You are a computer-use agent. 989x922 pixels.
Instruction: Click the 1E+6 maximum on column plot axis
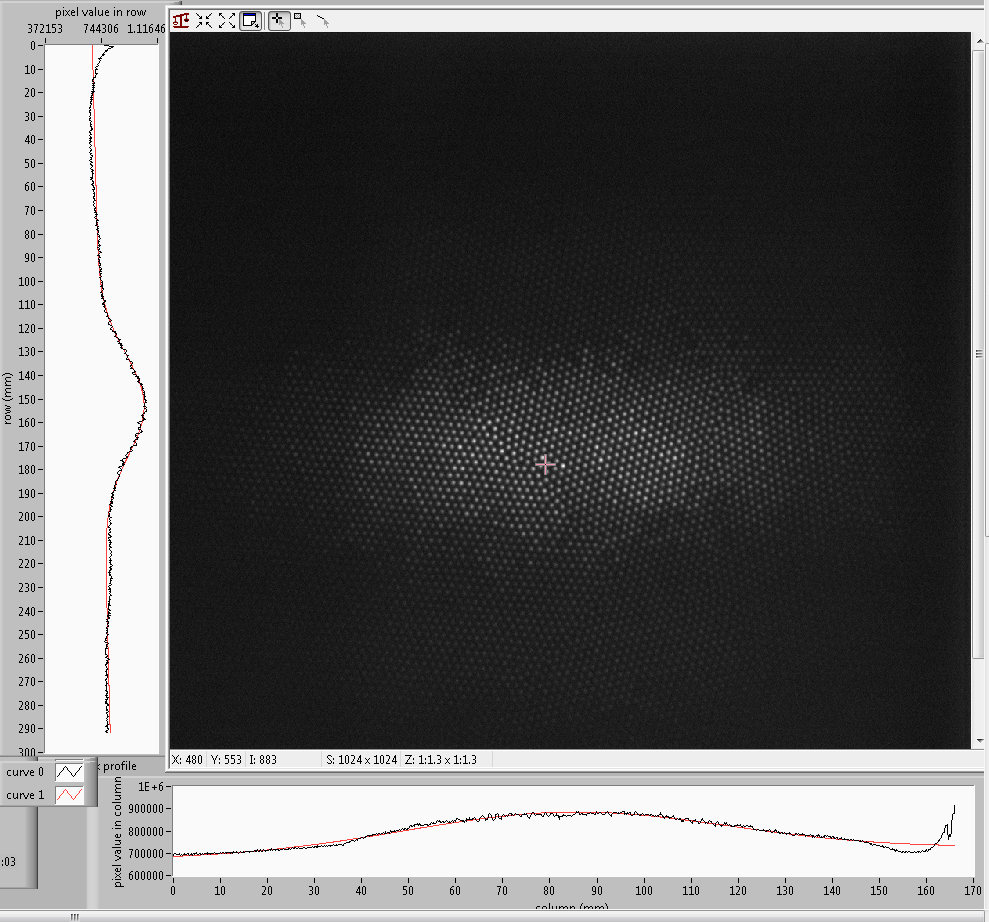pos(152,786)
